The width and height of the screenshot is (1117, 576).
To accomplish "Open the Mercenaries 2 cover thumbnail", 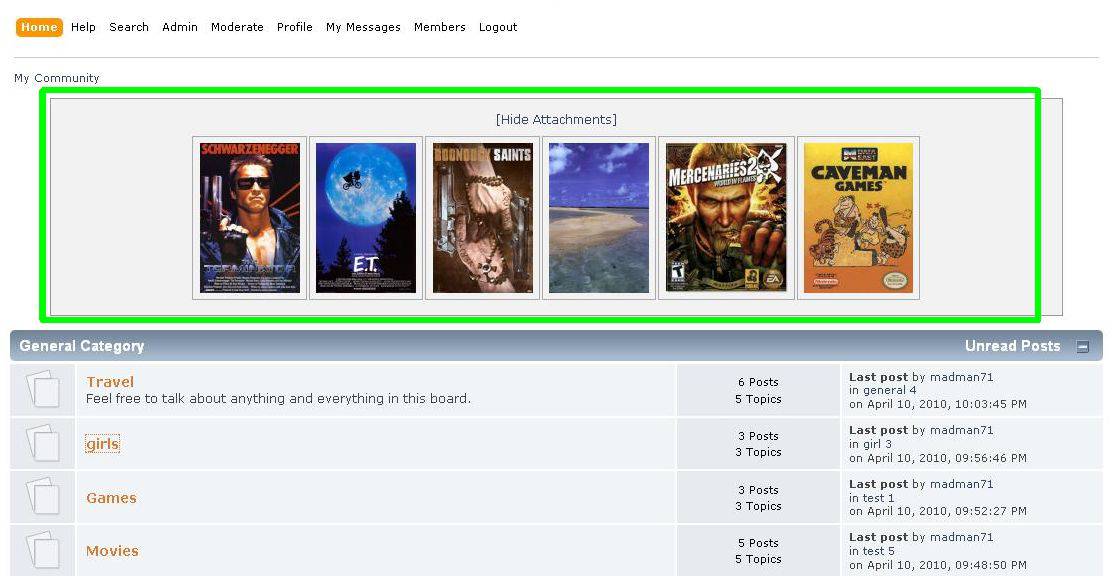I will pyautogui.click(x=726, y=218).
